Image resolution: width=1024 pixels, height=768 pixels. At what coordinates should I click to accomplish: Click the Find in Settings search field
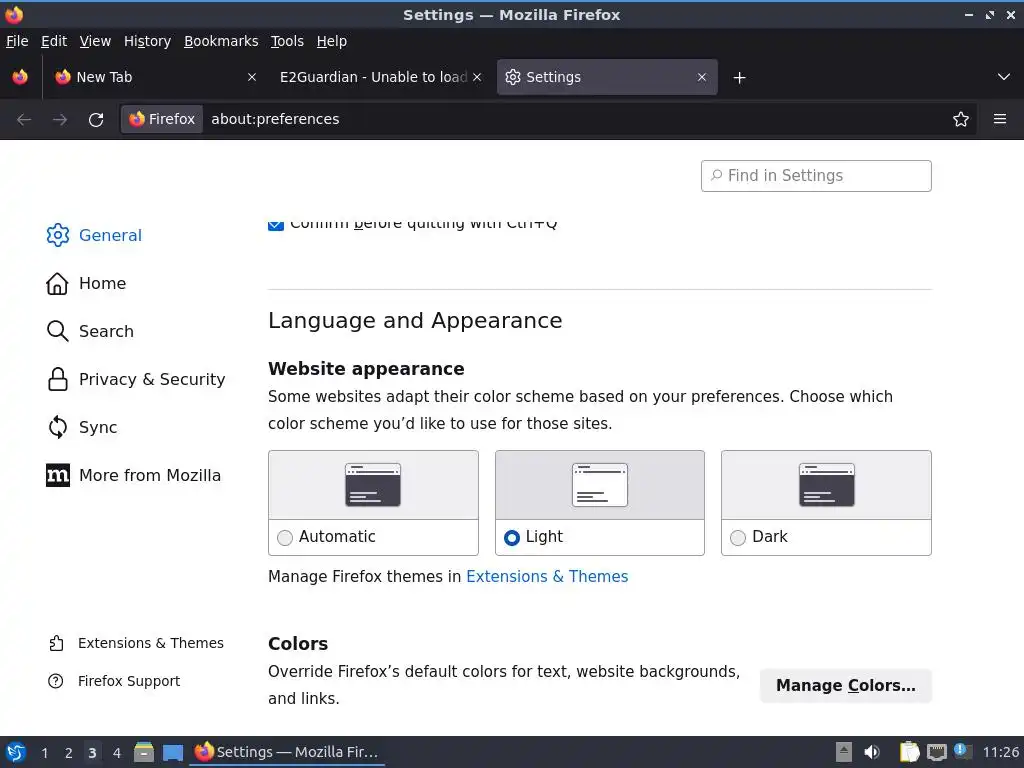816,176
